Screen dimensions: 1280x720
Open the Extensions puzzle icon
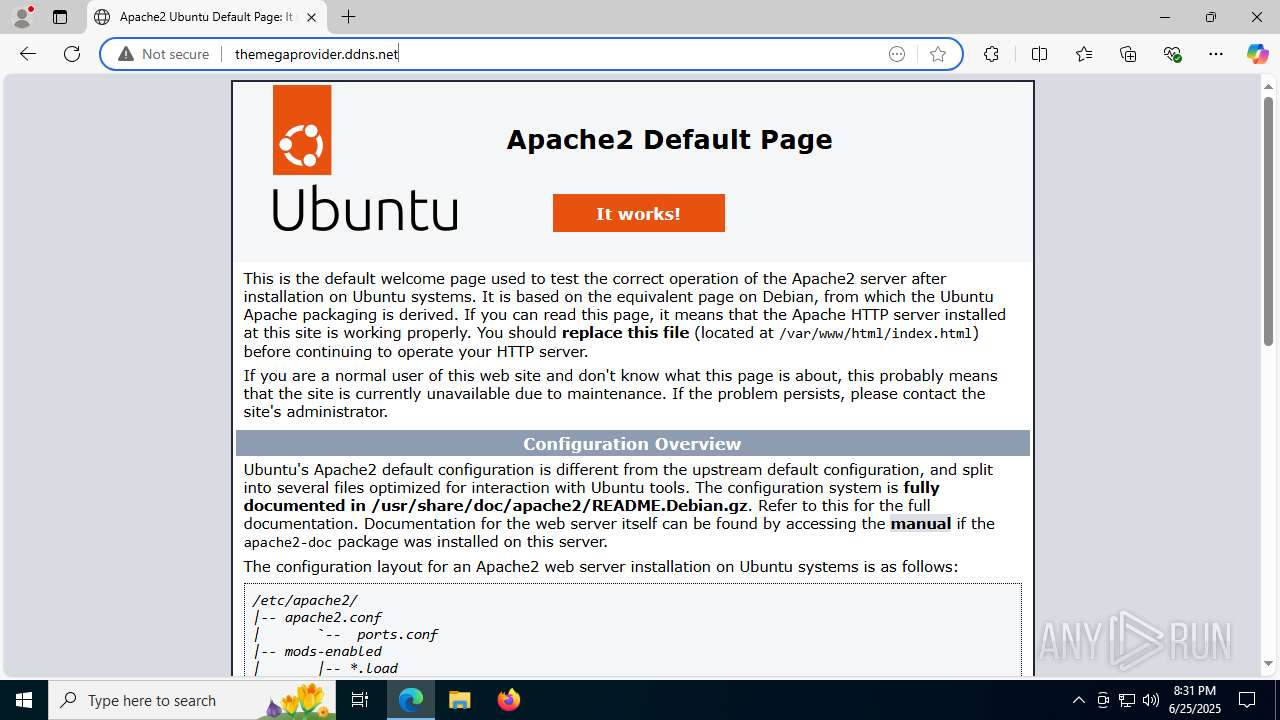[x=991, y=54]
